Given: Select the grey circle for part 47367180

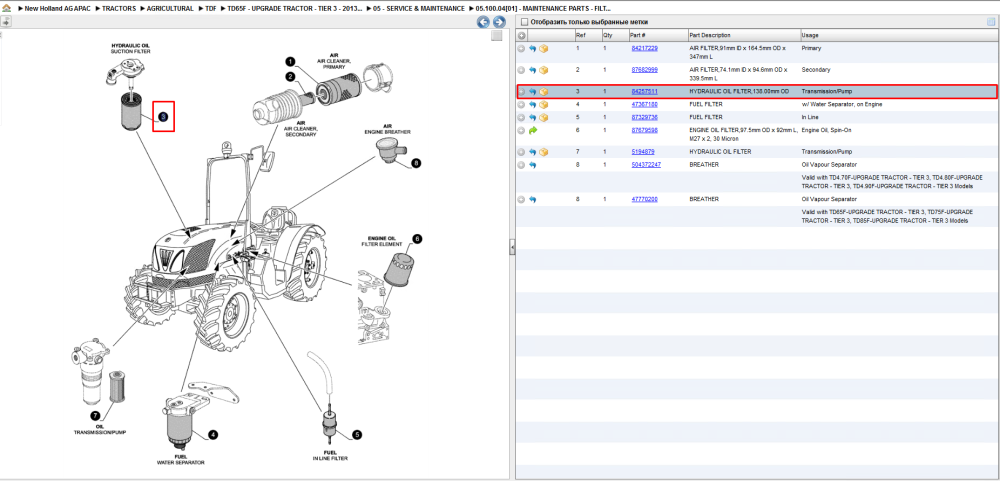Looking at the screenshot, I should pos(522,104).
